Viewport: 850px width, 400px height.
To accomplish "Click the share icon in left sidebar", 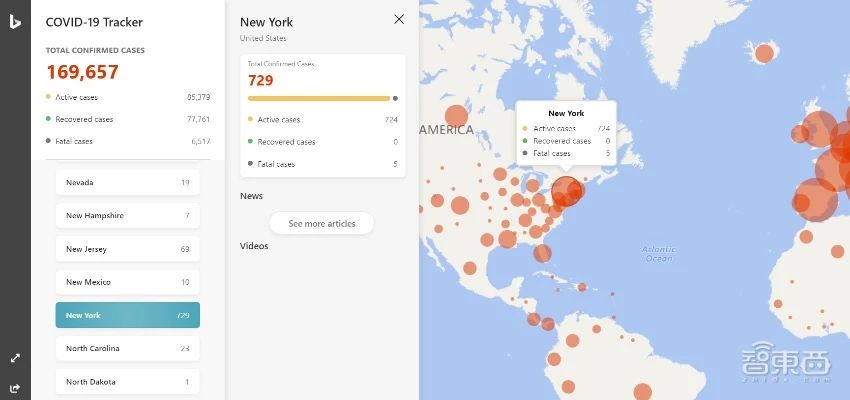I will pos(15,388).
